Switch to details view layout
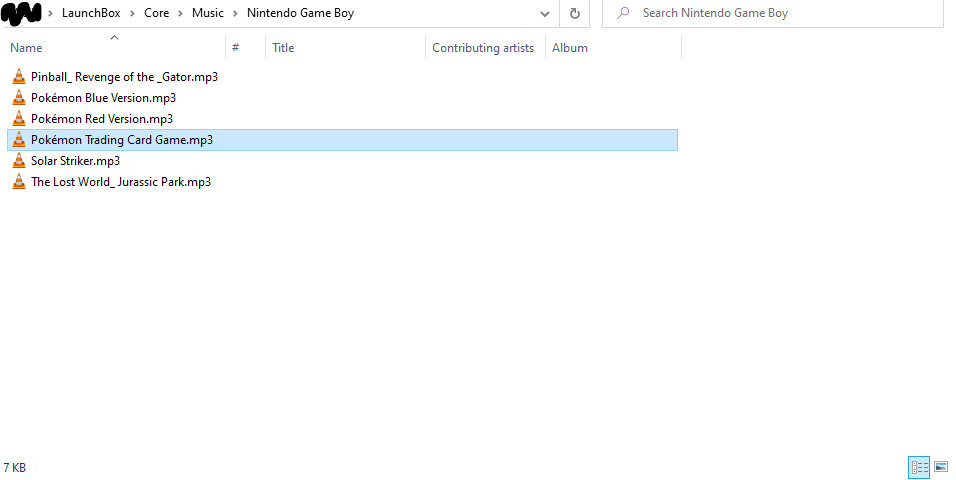 tap(919, 467)
